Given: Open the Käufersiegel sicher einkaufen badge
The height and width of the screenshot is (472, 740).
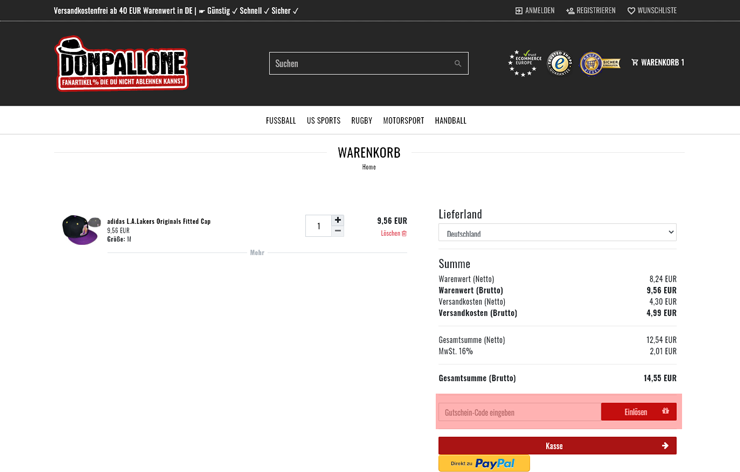Looking at the screenshot, I should [599, 63].
